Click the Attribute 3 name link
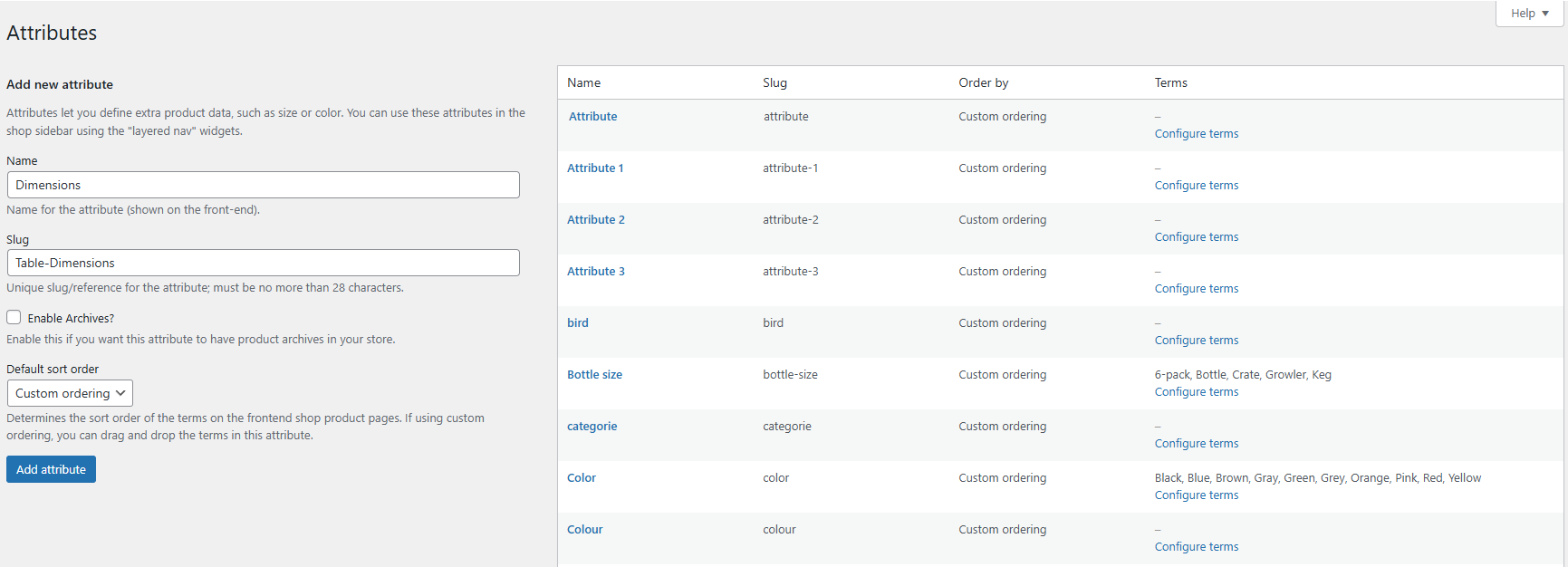The image size is (1568, 567). point(595,272)
